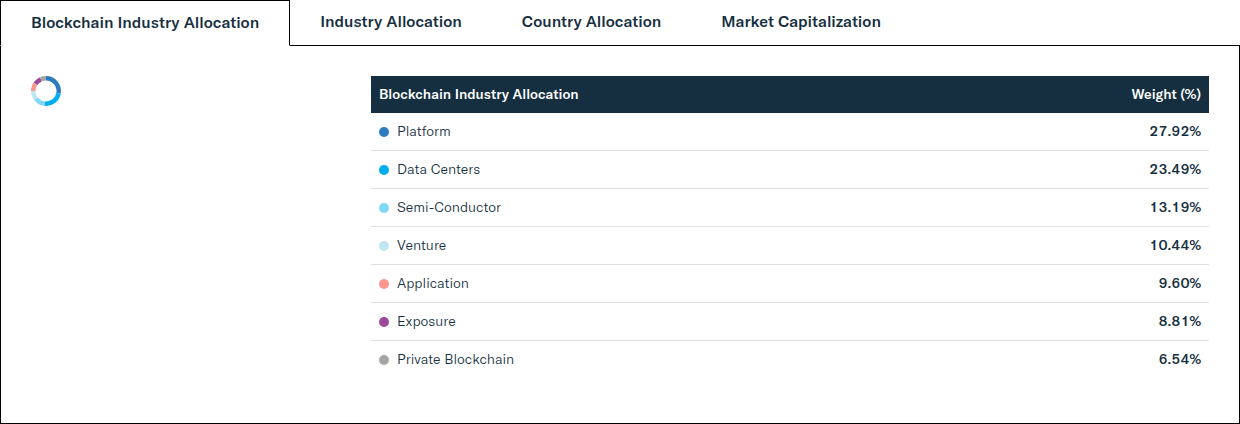Click the Exposure 8.81% weight value
The height and width of the screenshot is (424, 1240).
(1180, 321)
